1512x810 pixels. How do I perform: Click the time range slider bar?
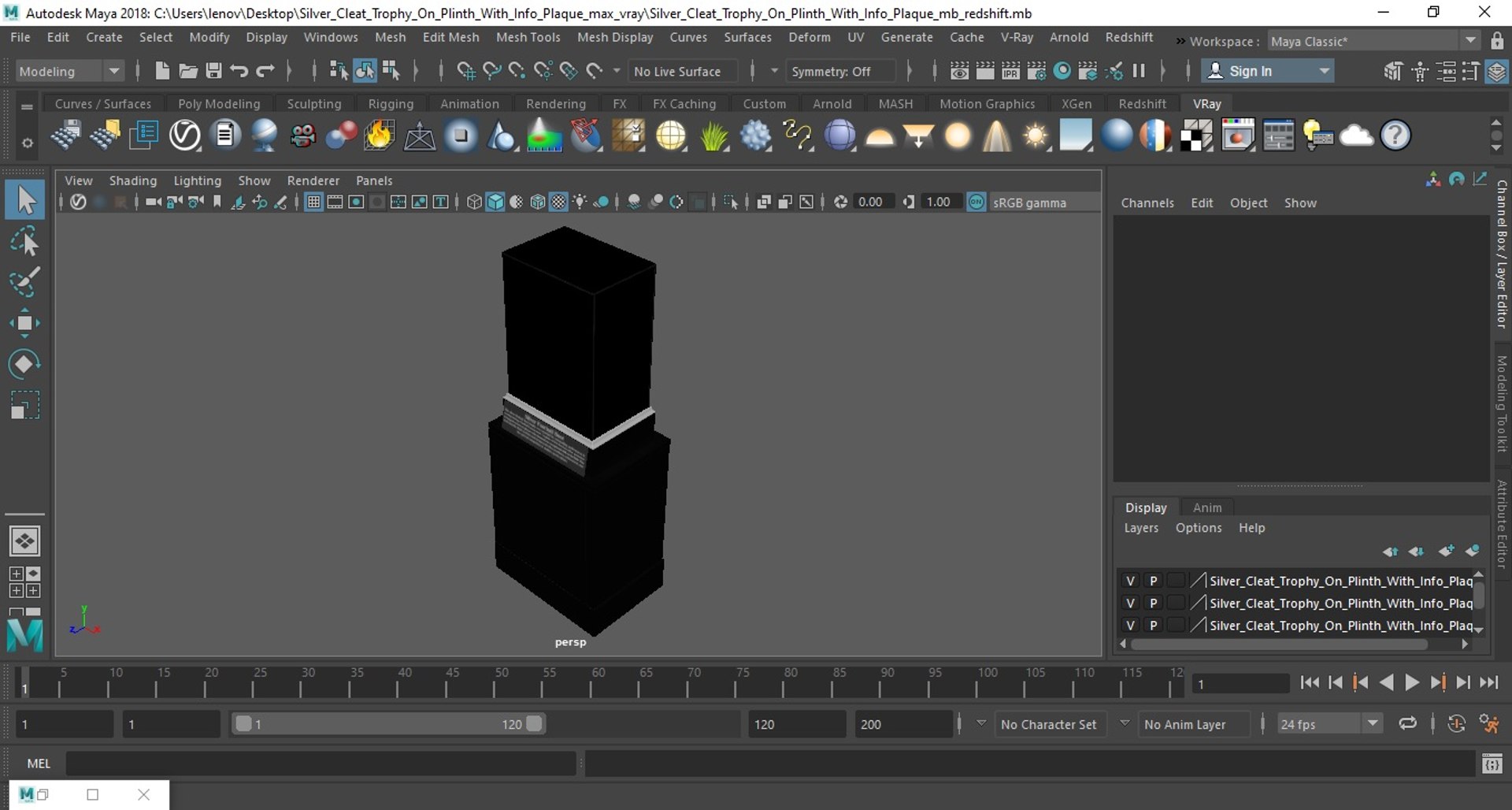click(386, 723)
